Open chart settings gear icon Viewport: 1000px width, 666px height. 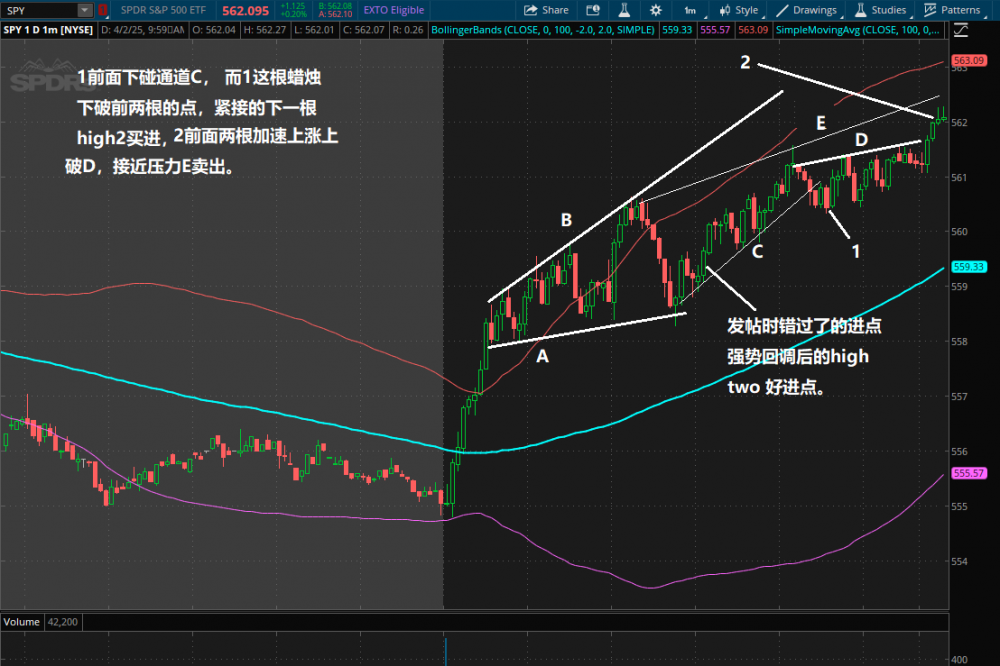656,10
